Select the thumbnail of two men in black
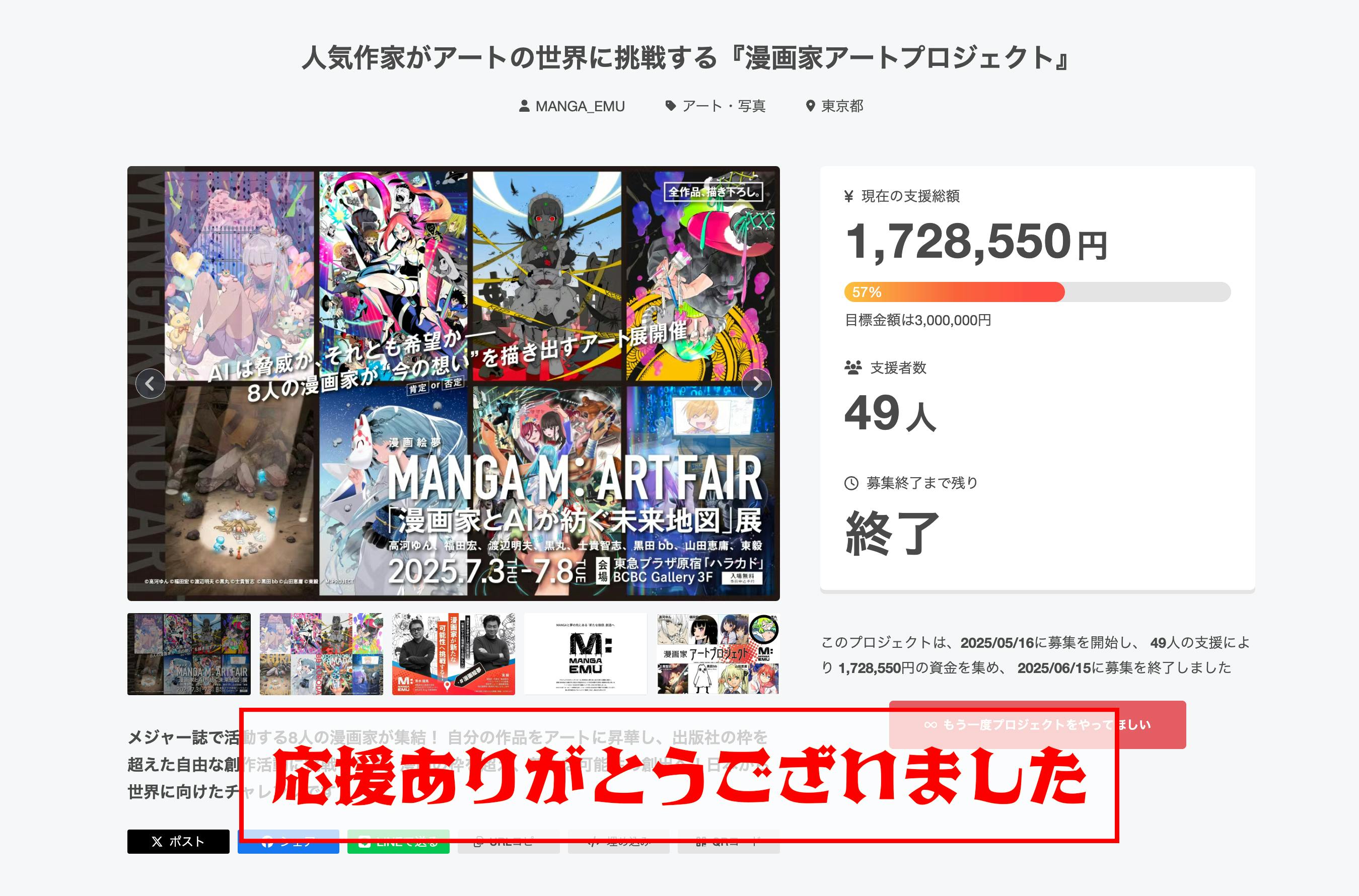Image resolution: width=1359 pixels, height=896 pixels. 453,654
